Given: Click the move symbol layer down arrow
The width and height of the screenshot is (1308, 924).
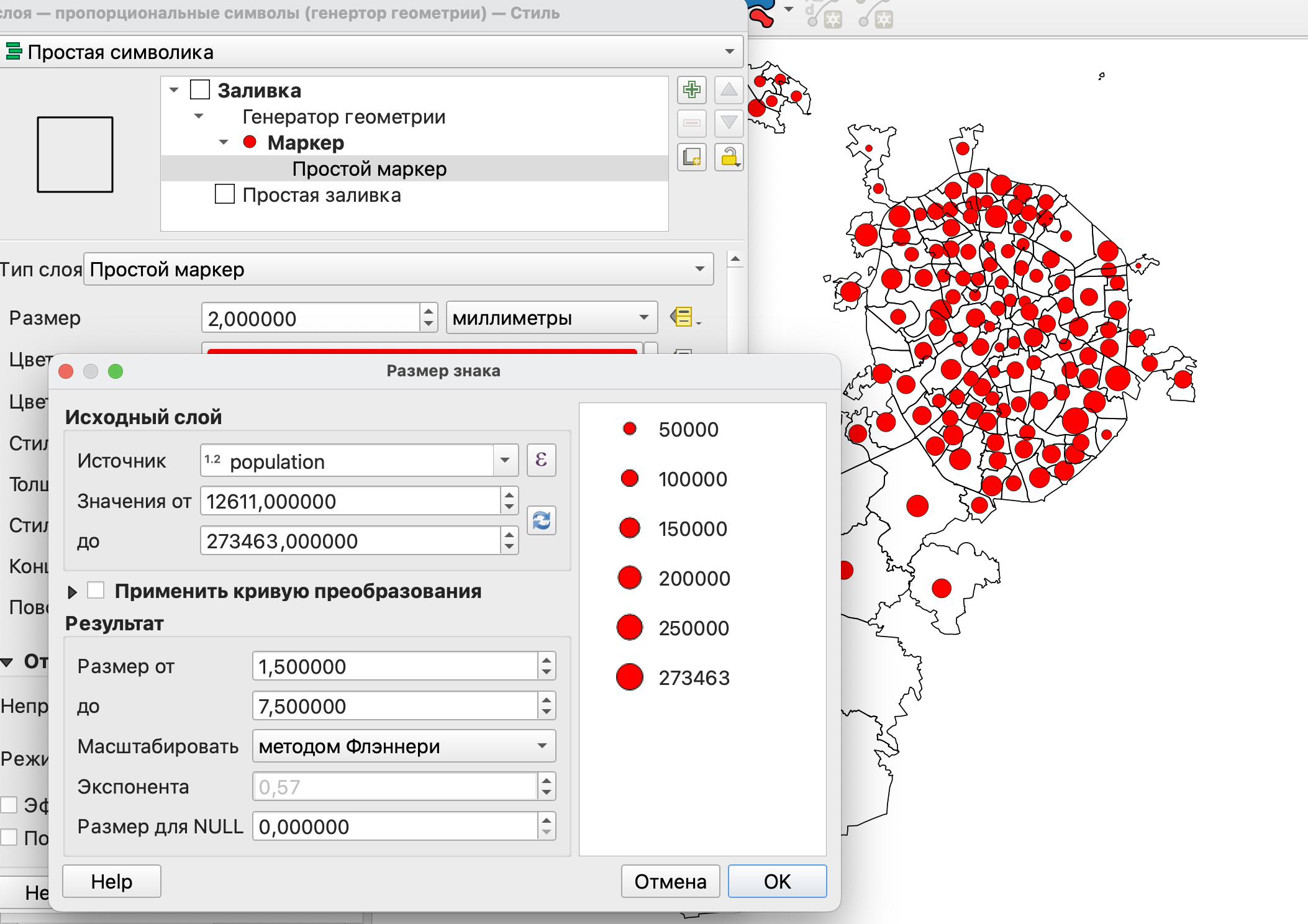Looking at the screenshot, I should (x=729, y=124).
